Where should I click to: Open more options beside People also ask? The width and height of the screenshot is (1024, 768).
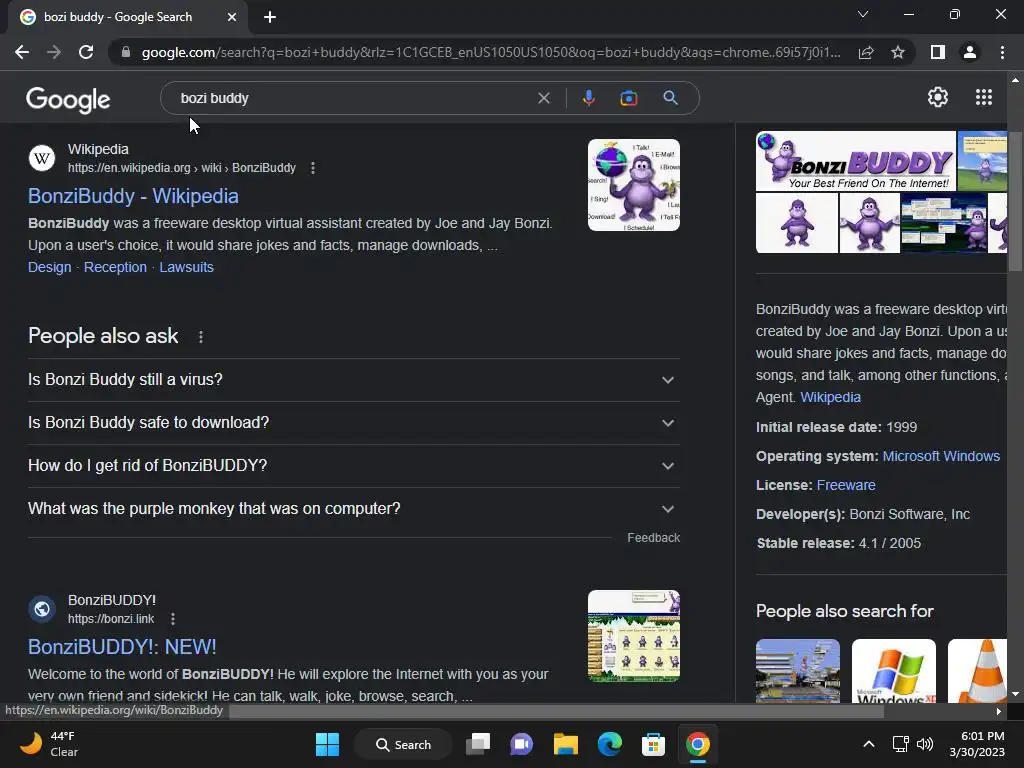click(200, 336)
